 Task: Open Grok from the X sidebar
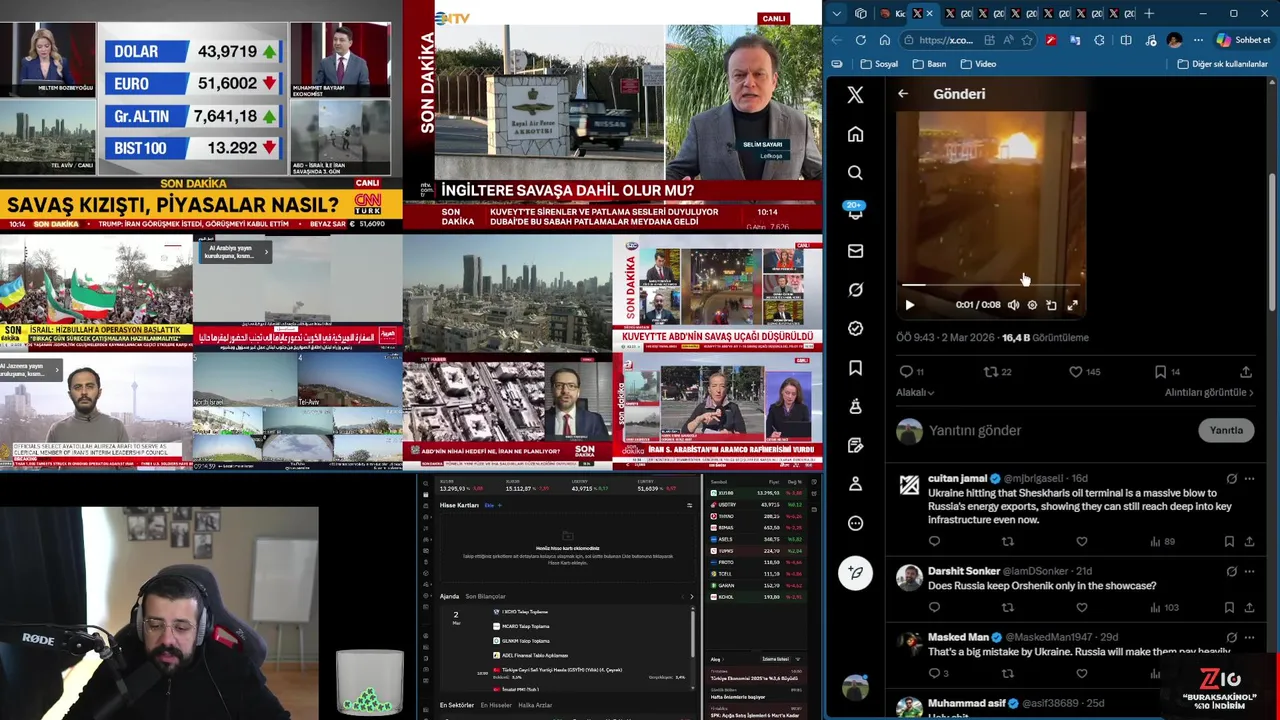[x=855, y=290]
